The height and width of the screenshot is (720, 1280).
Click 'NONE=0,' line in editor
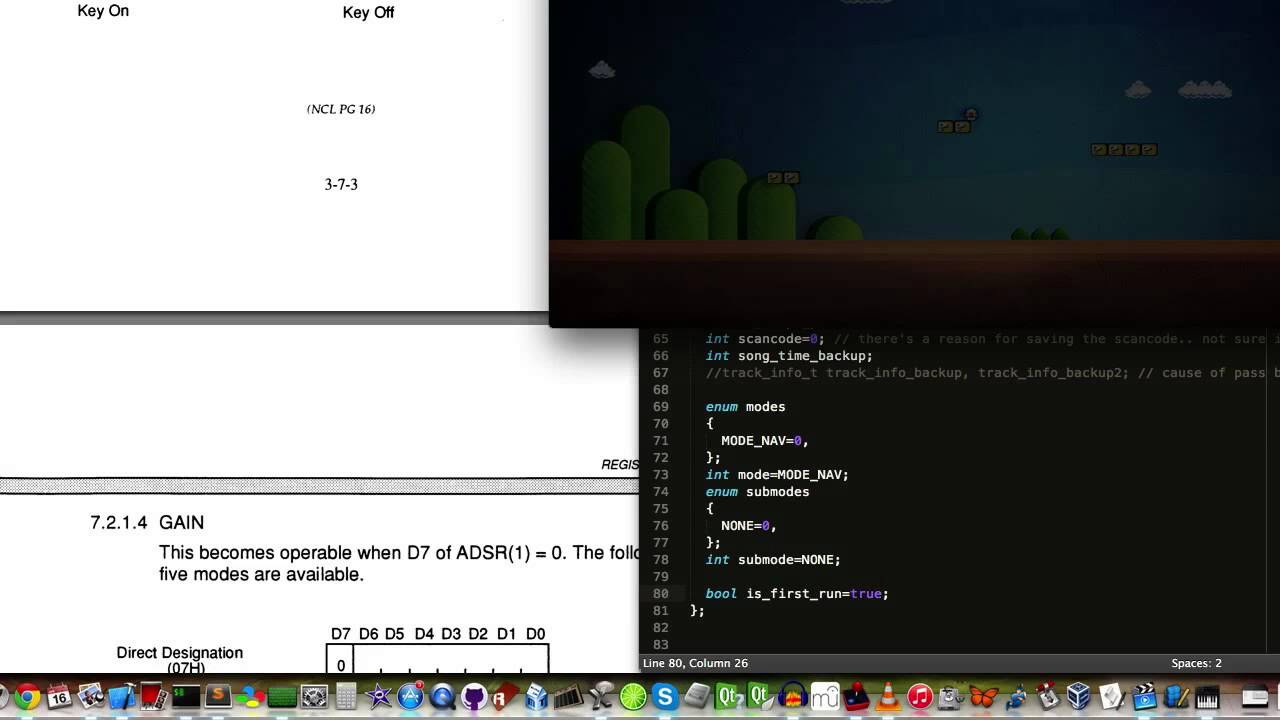(749, 526)
